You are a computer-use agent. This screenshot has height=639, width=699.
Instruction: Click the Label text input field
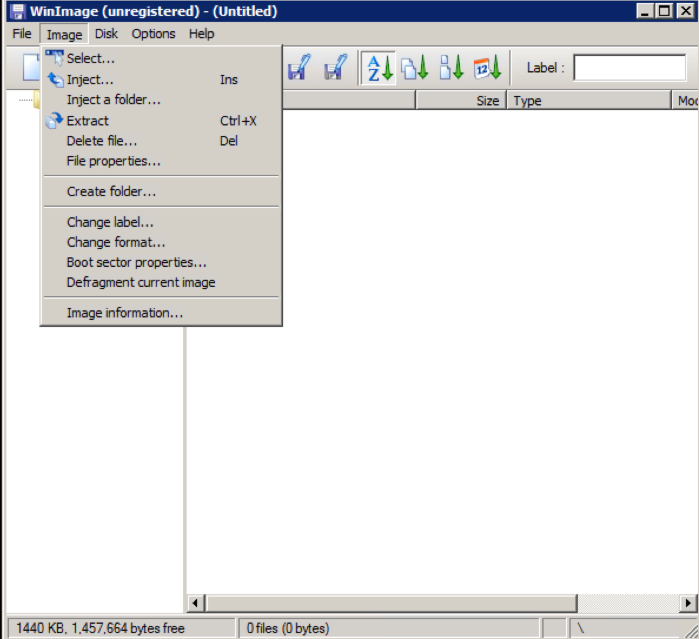[x=629, y=68]
